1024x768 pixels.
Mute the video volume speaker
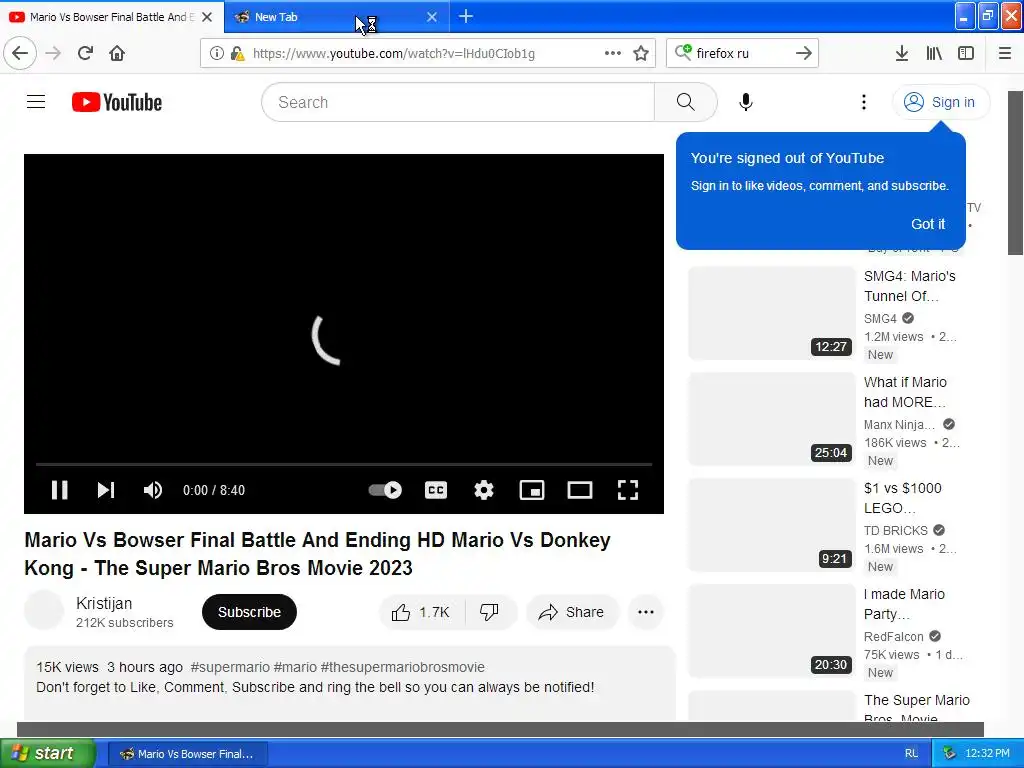click(153, 490)
